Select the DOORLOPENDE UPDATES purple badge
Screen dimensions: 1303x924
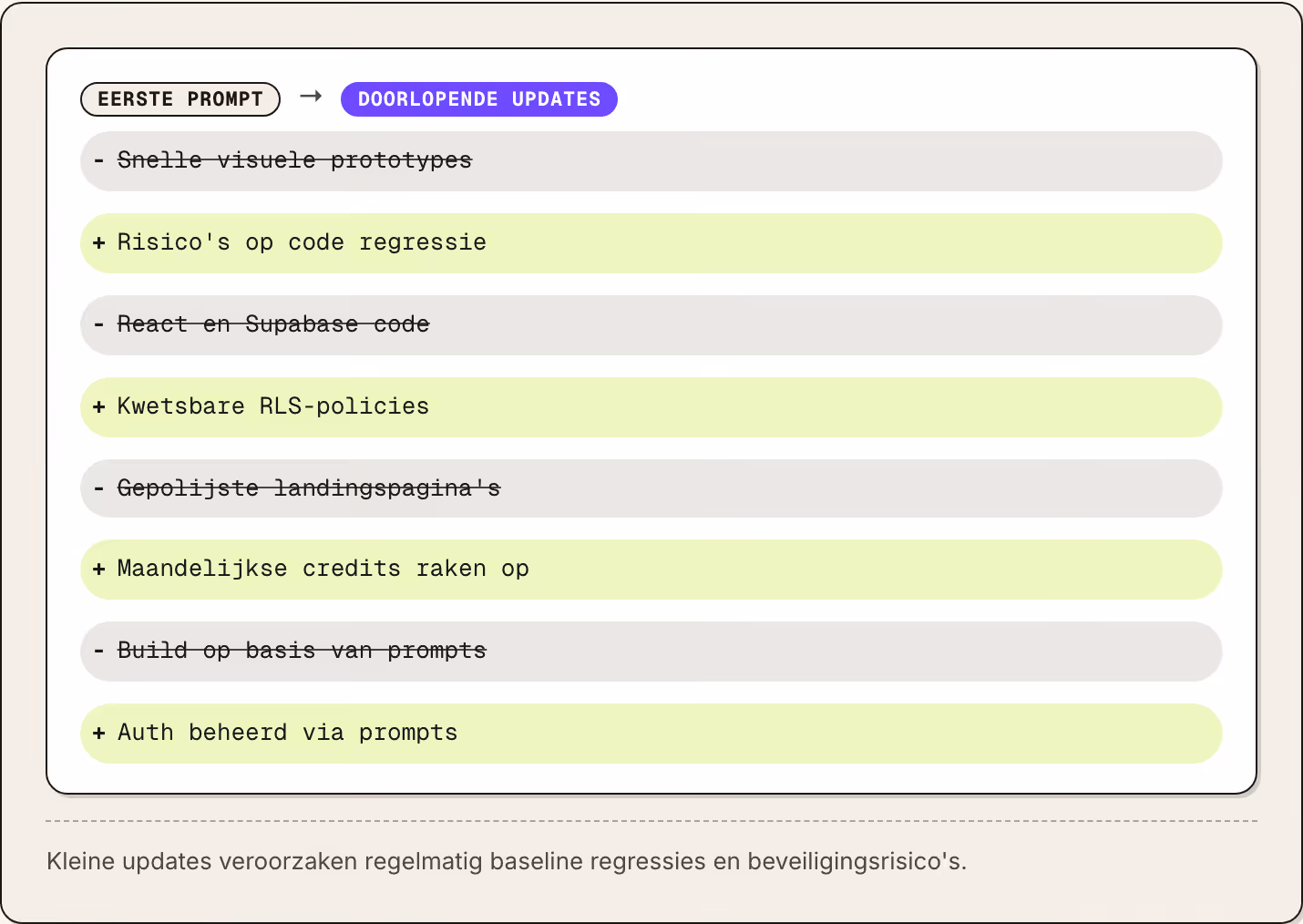tap(479, 99)
